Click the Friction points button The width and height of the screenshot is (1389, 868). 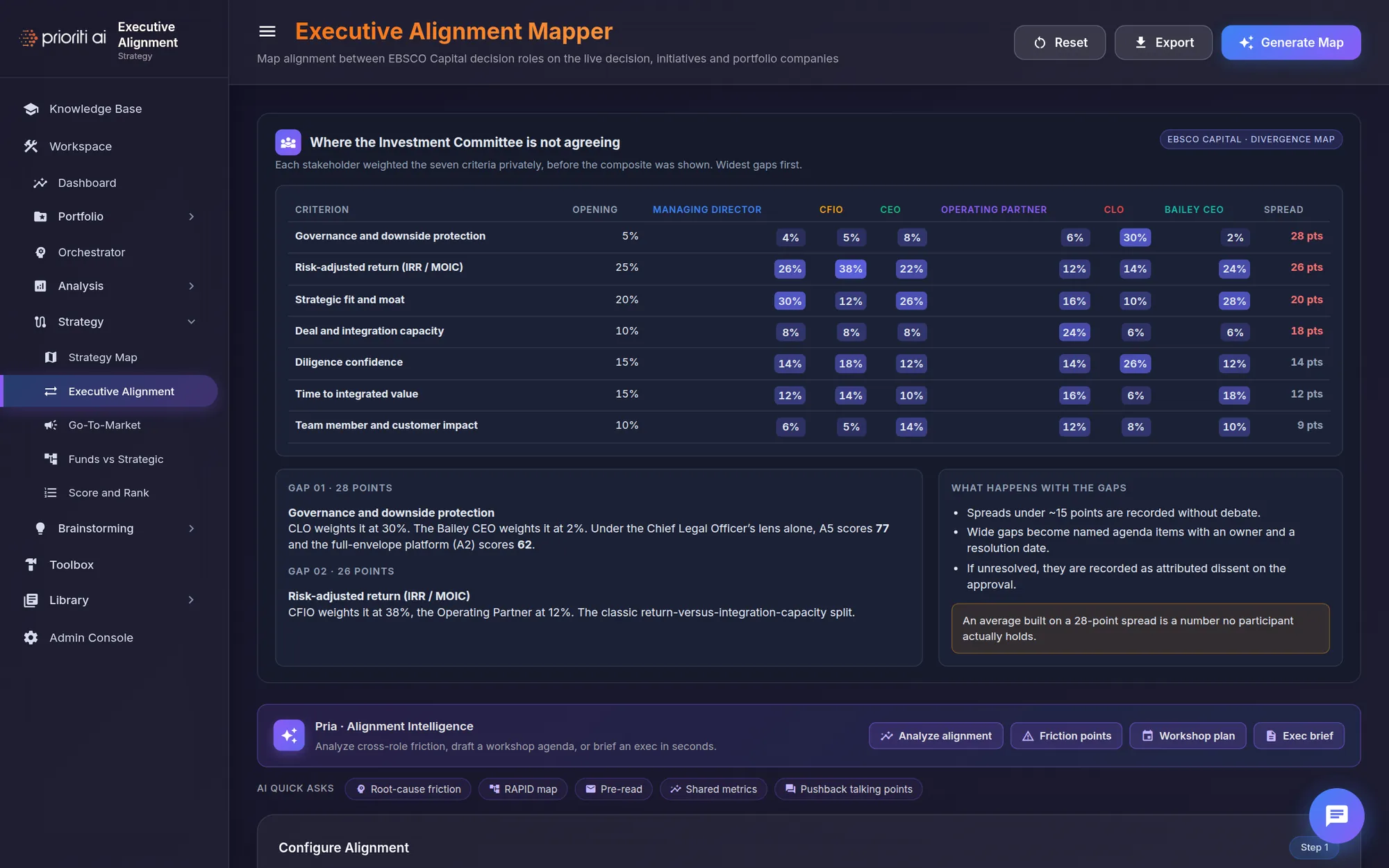(x=1066, y=736)
